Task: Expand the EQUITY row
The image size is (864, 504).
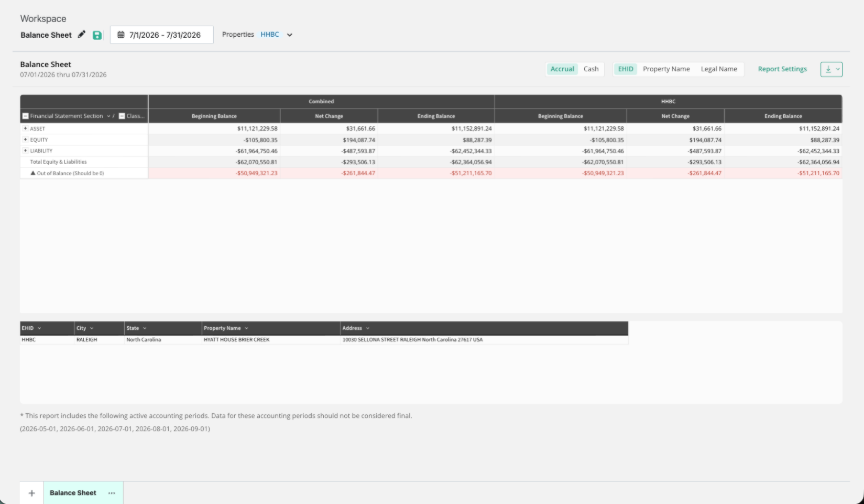Action: pyautogui.click(x=25, y=139)
